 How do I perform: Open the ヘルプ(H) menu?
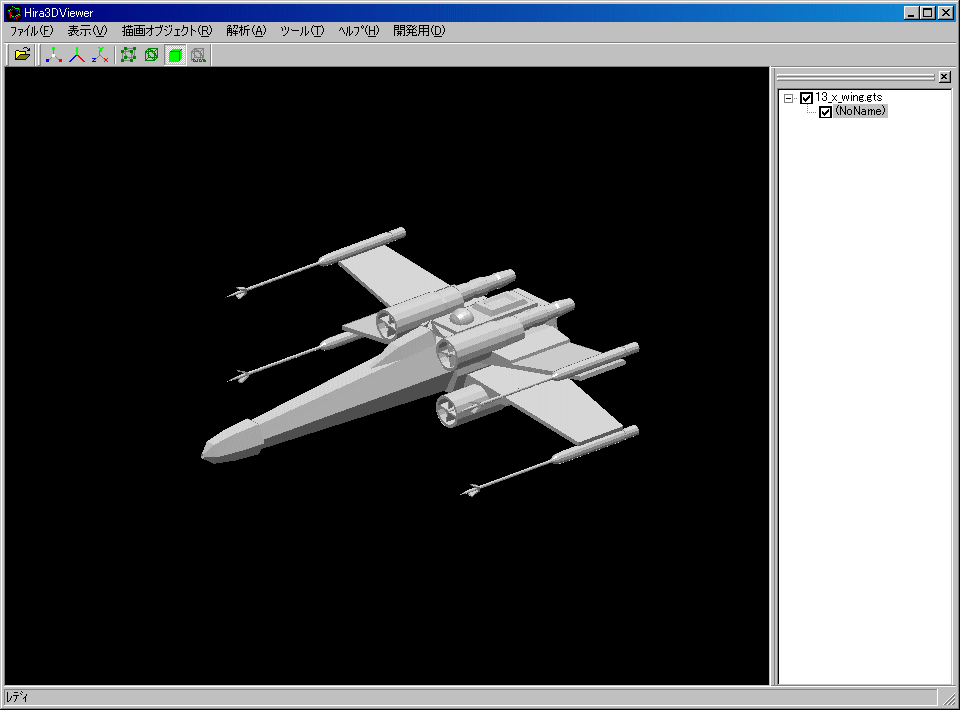pos(359,31)
